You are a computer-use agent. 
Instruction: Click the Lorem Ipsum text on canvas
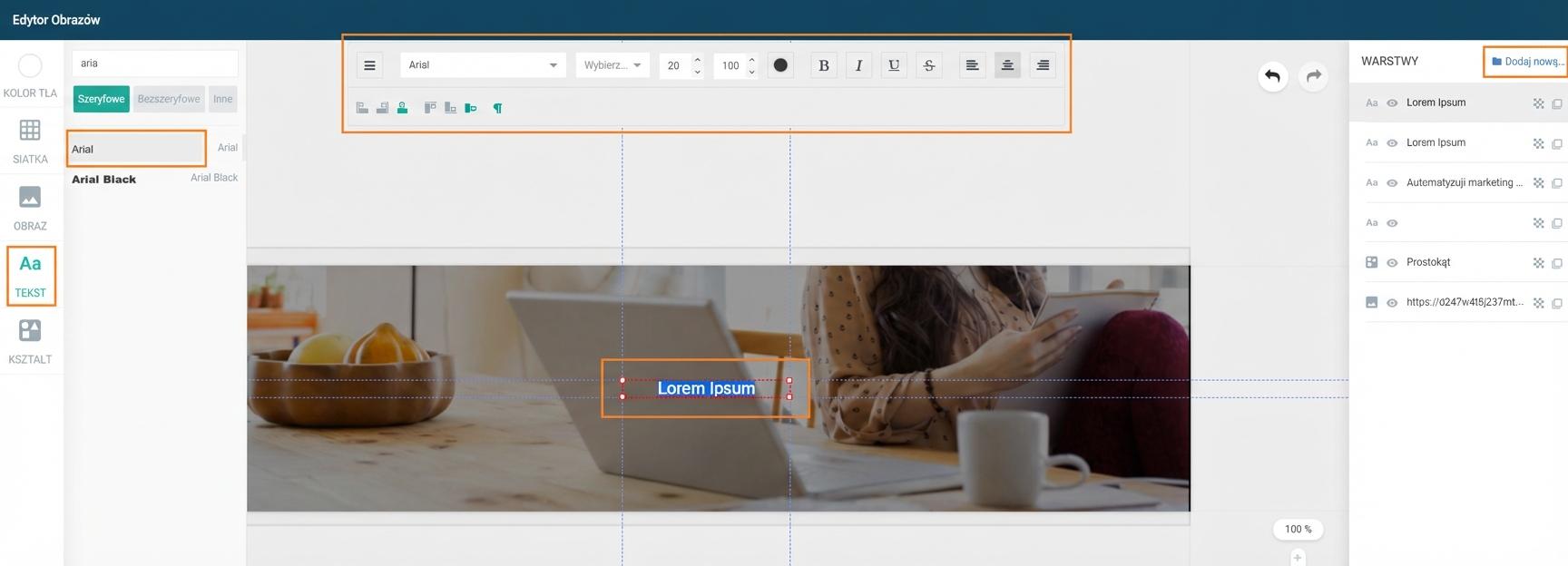coord(706,388)
